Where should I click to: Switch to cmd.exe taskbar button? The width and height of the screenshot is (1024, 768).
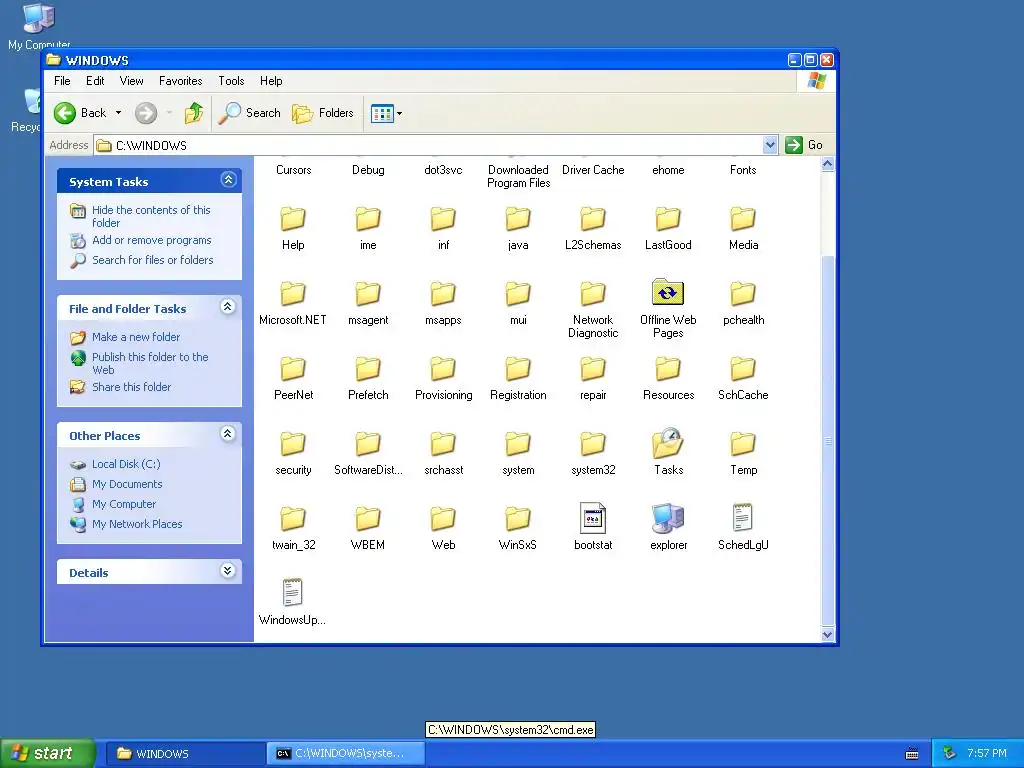click(345, 754)
